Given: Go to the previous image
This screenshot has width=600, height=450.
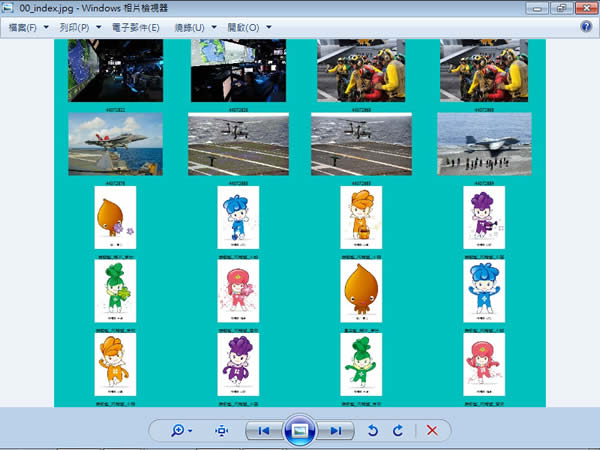Looking at the screenshot, I should click(x=263, y=430).
